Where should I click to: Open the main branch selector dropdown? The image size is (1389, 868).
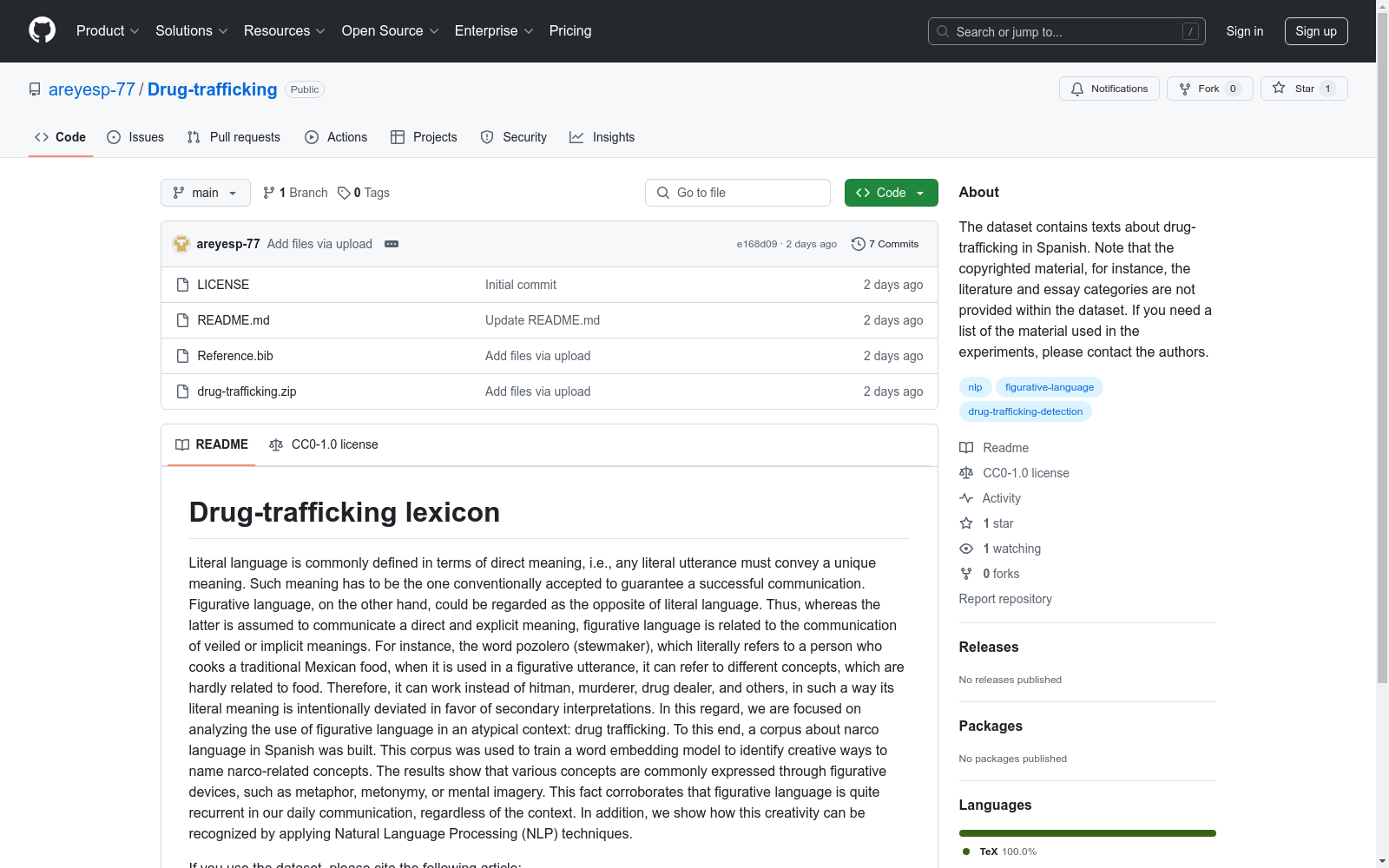click(206, 193)
